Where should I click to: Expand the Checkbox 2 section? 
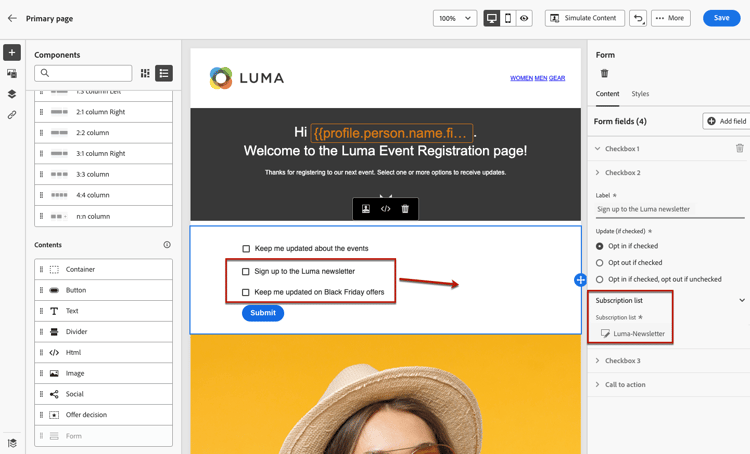[x=597, y=173]
